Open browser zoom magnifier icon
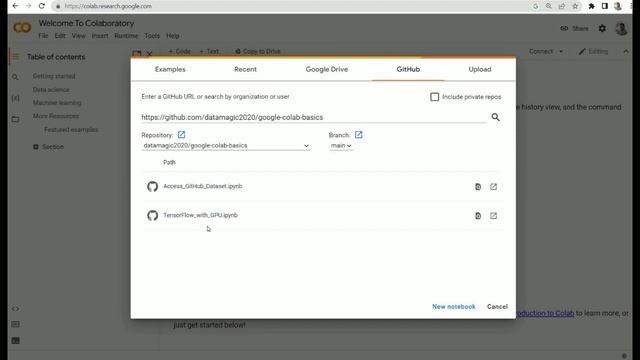Viewport: 640px width, 360px height. pyautogui.click(x=549, y=6)
